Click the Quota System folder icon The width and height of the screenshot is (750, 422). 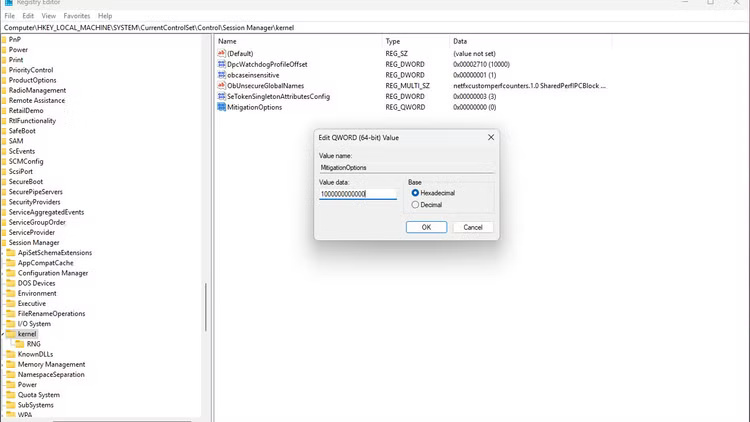click(11, 395)
